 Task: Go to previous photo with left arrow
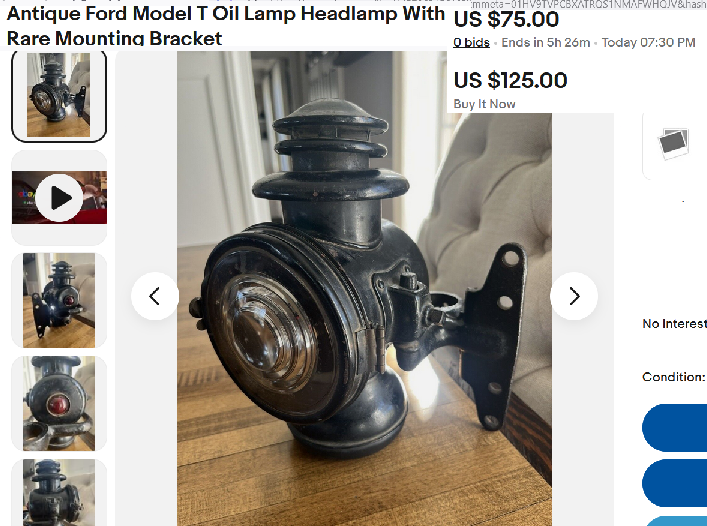point(155,296)
